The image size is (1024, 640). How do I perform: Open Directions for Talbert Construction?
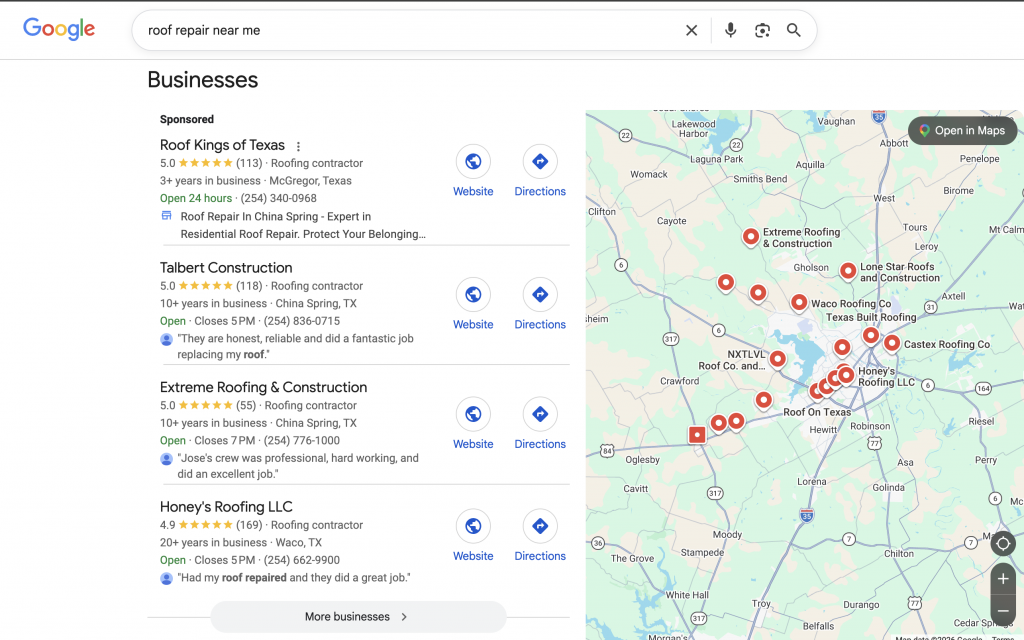(x=540, y=294)
